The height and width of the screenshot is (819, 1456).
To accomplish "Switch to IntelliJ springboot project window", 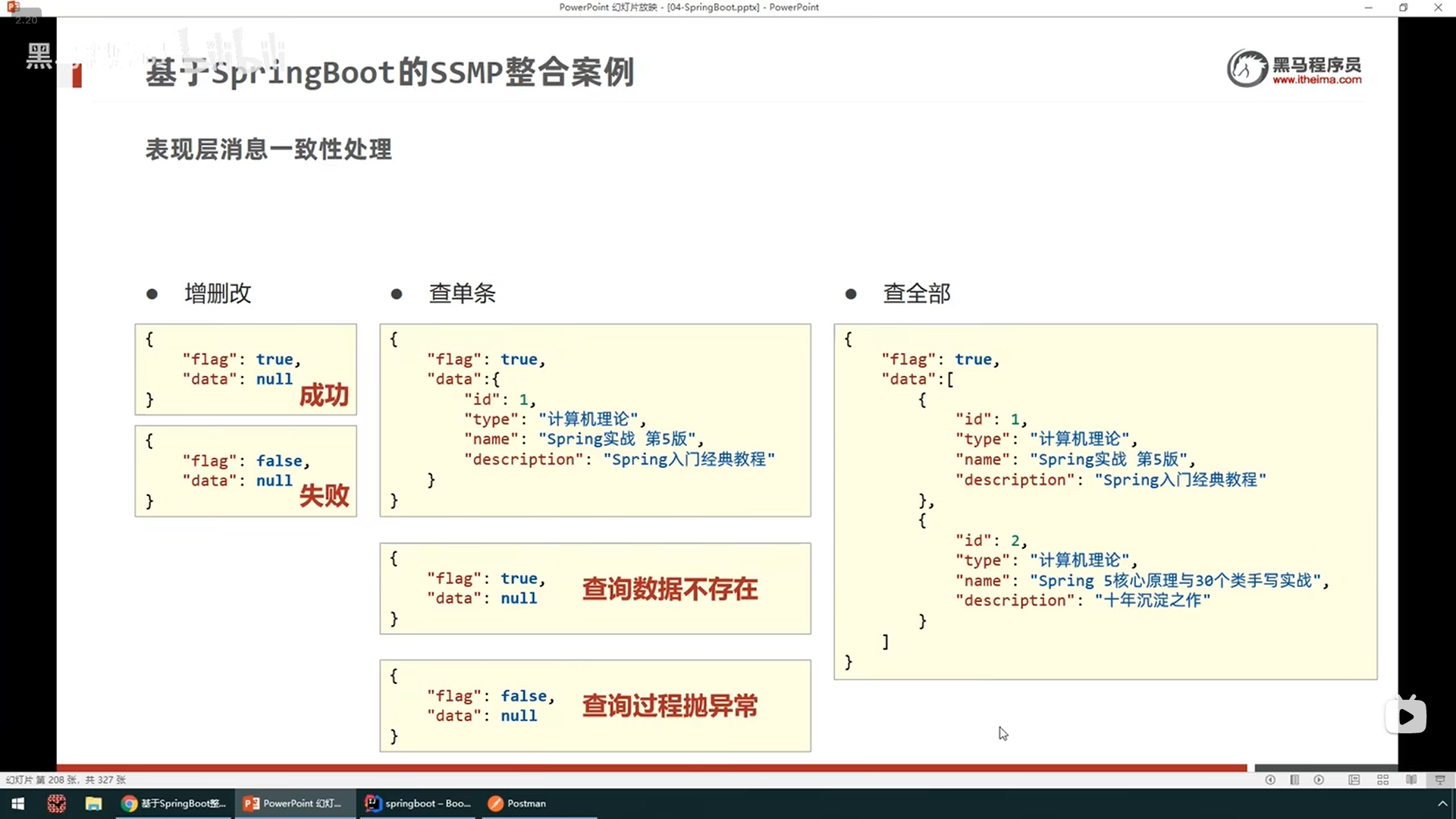I will coord(419,804).
